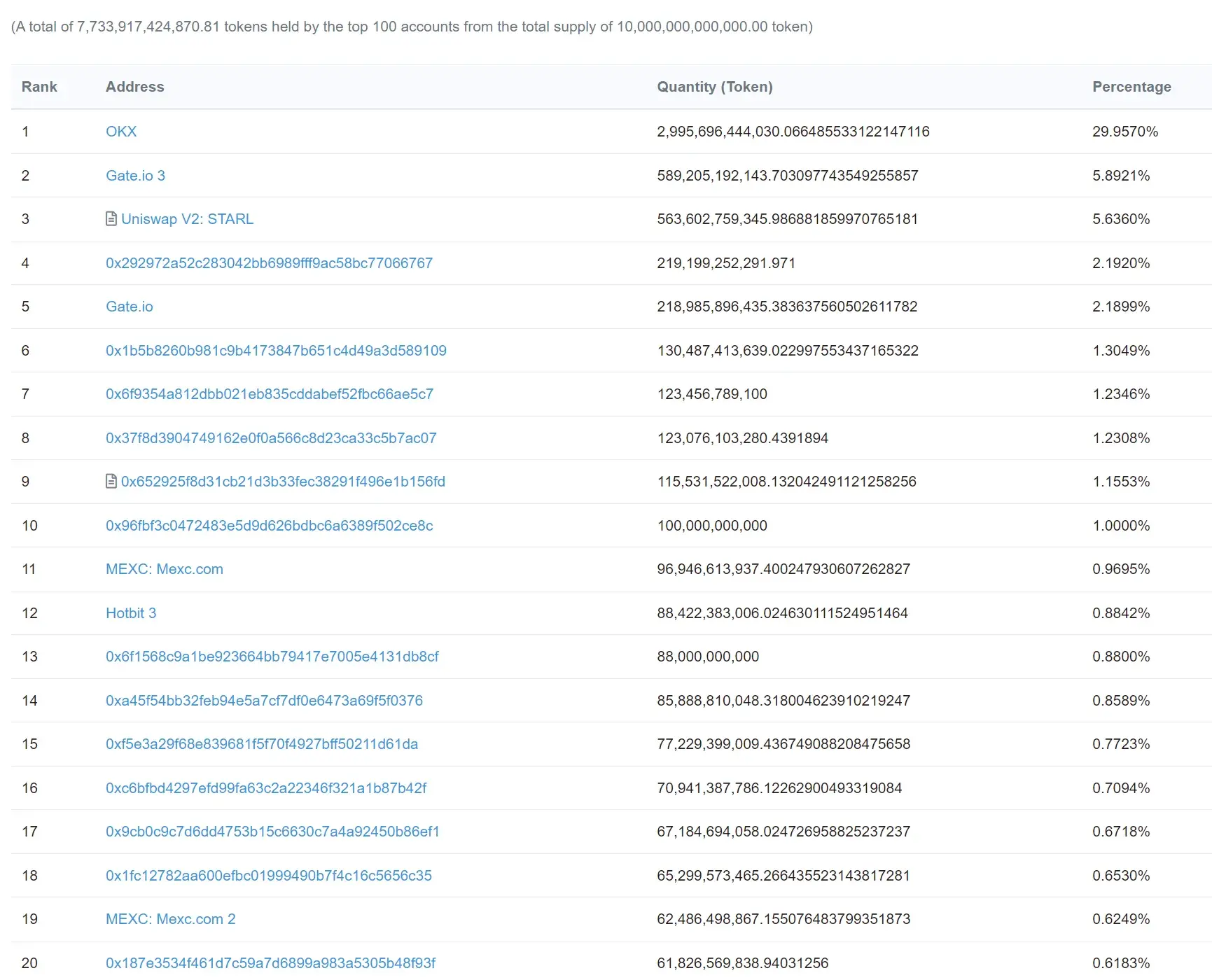Screen dimensions: 1212x980
Task: Select the 0.9695% percentage value
Action: point(1121,569)
